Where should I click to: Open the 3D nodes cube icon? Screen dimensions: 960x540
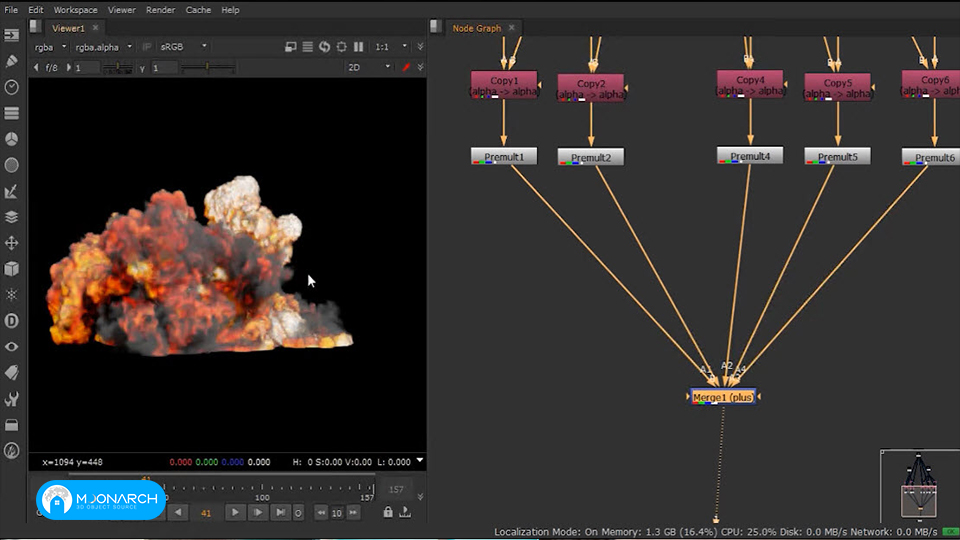click(x=12, y=269)
